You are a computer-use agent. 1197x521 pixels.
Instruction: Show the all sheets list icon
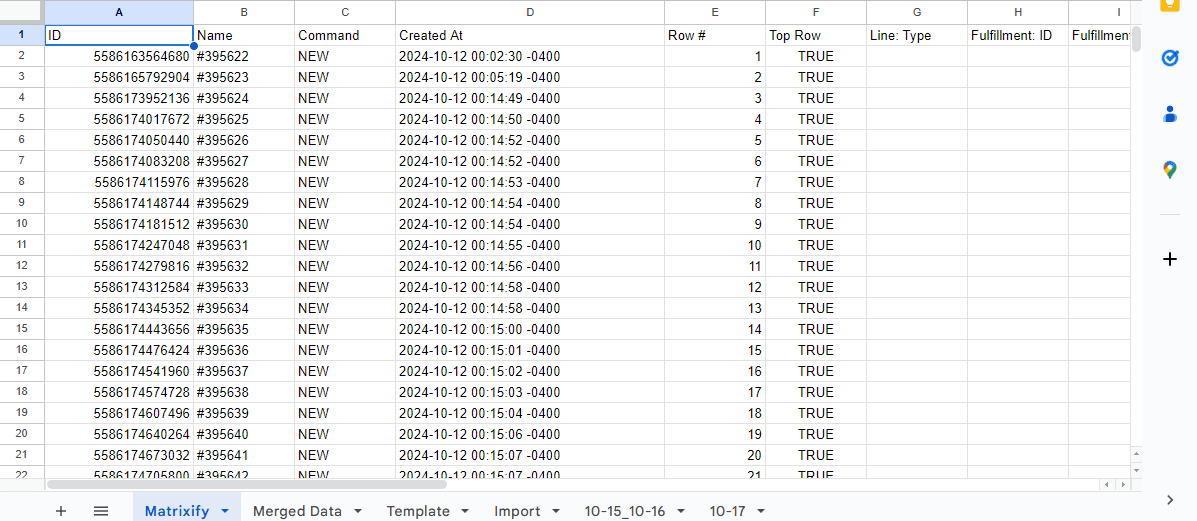coord(101,511)
